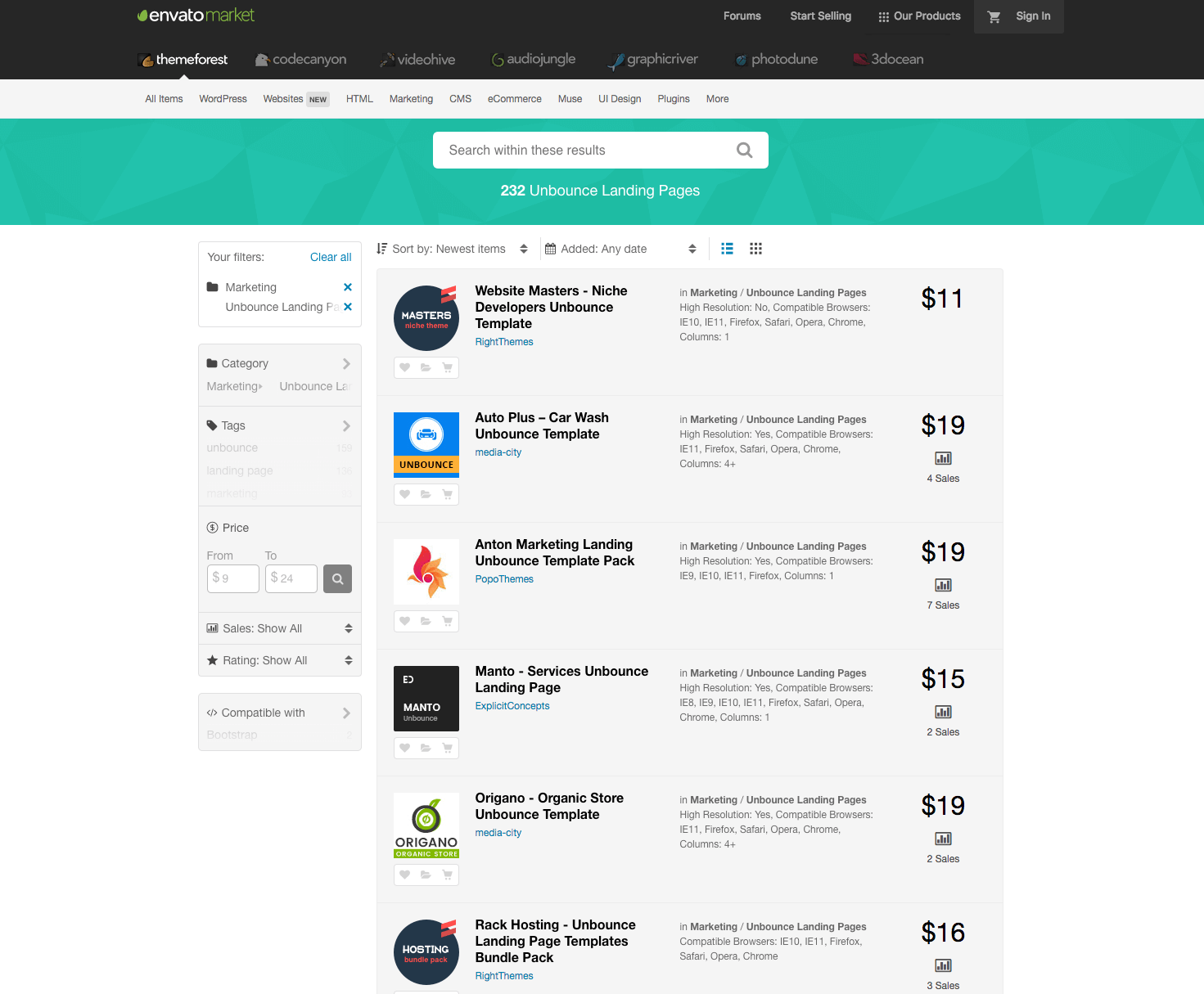The height and width of the screenshot is (994, 1204).
Task: Open the Origano Organic Store thumbnail
Action: click(426, 825)
